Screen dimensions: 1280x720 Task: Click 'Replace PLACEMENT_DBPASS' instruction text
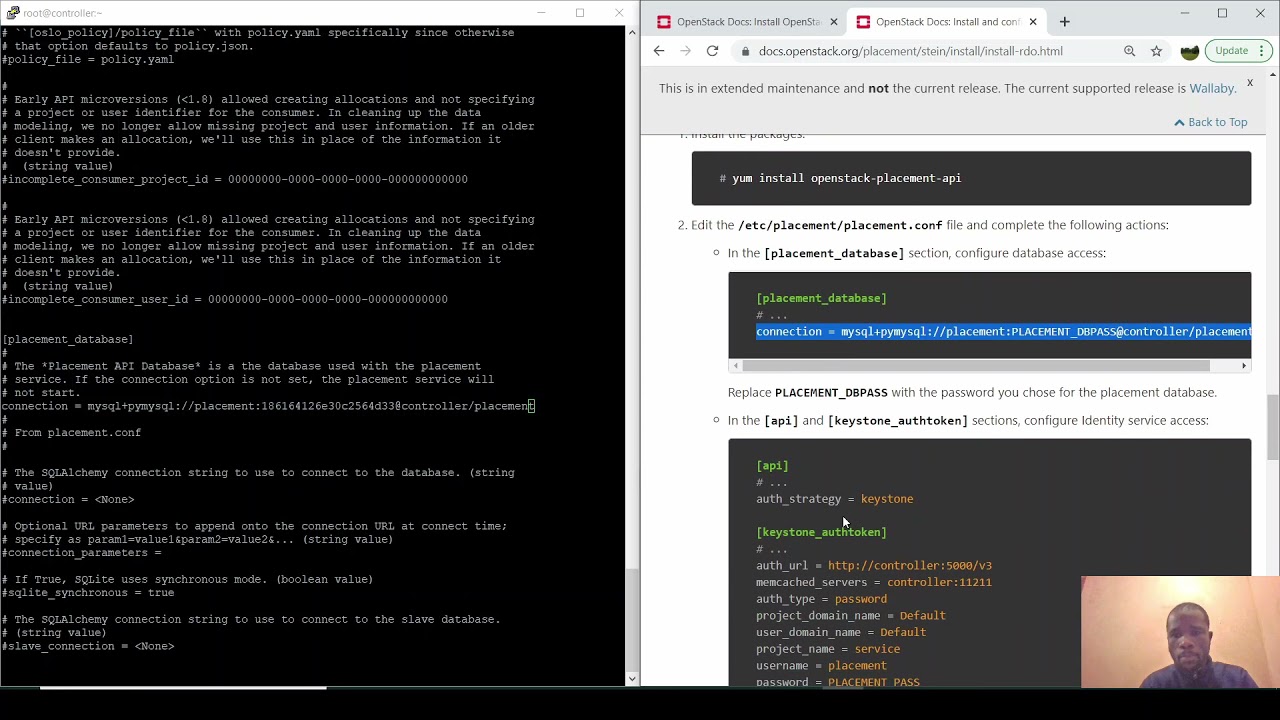coord(972,393)
